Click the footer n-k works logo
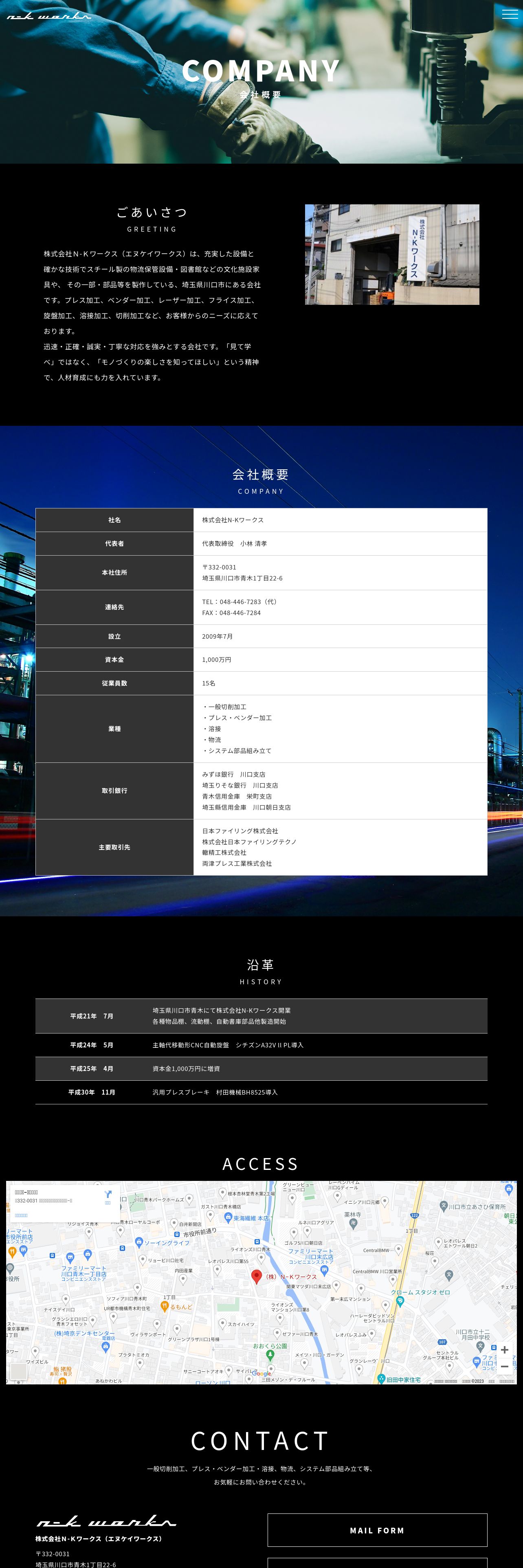 coord(106,1521)
